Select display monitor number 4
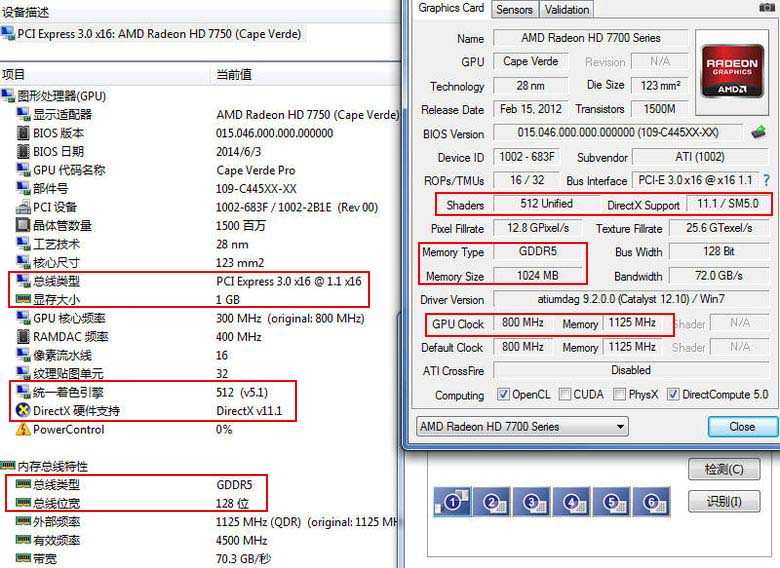Image resolution: width=780 pixels, height=568 pixels. [572, 502]
